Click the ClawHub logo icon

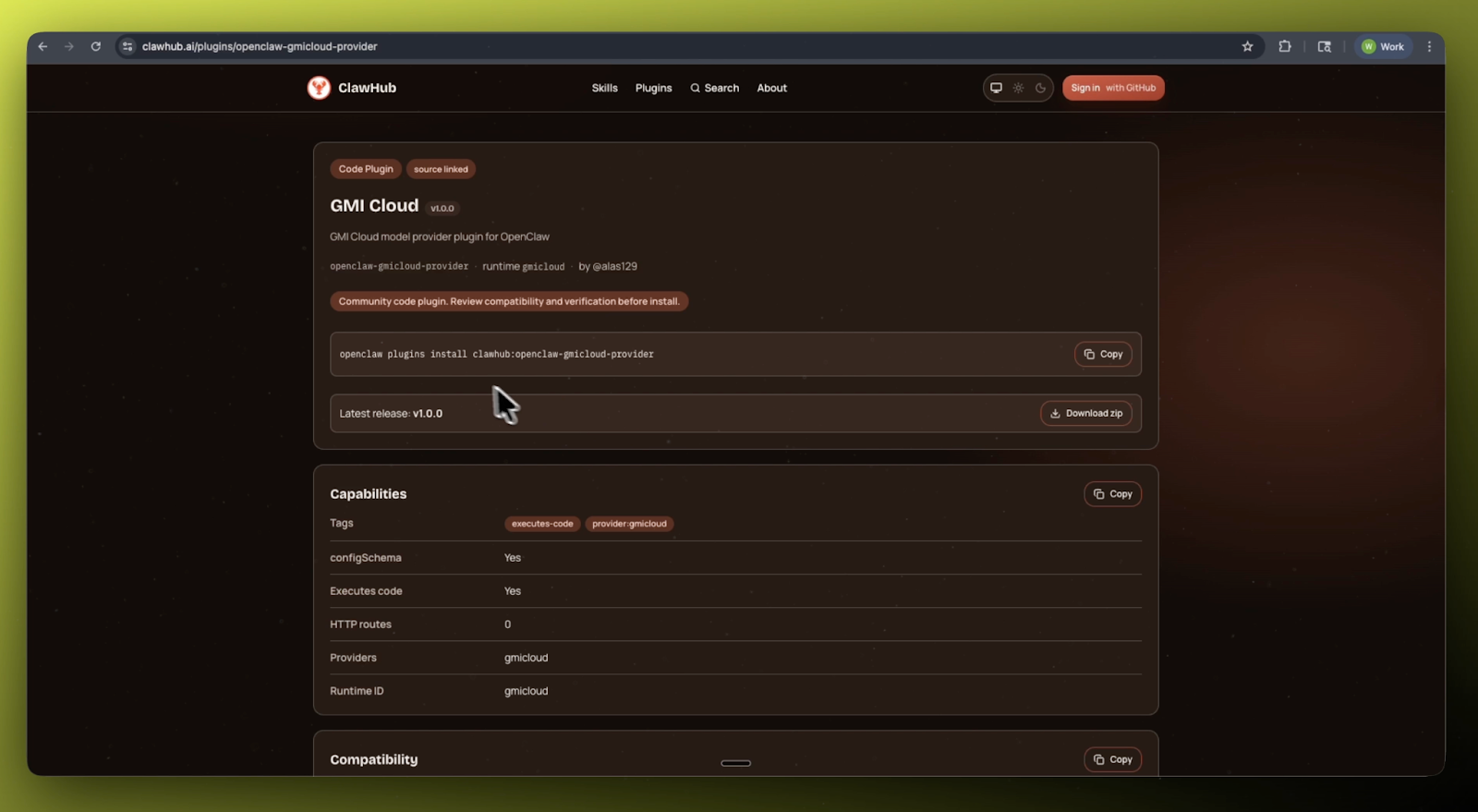click(319, 88)
